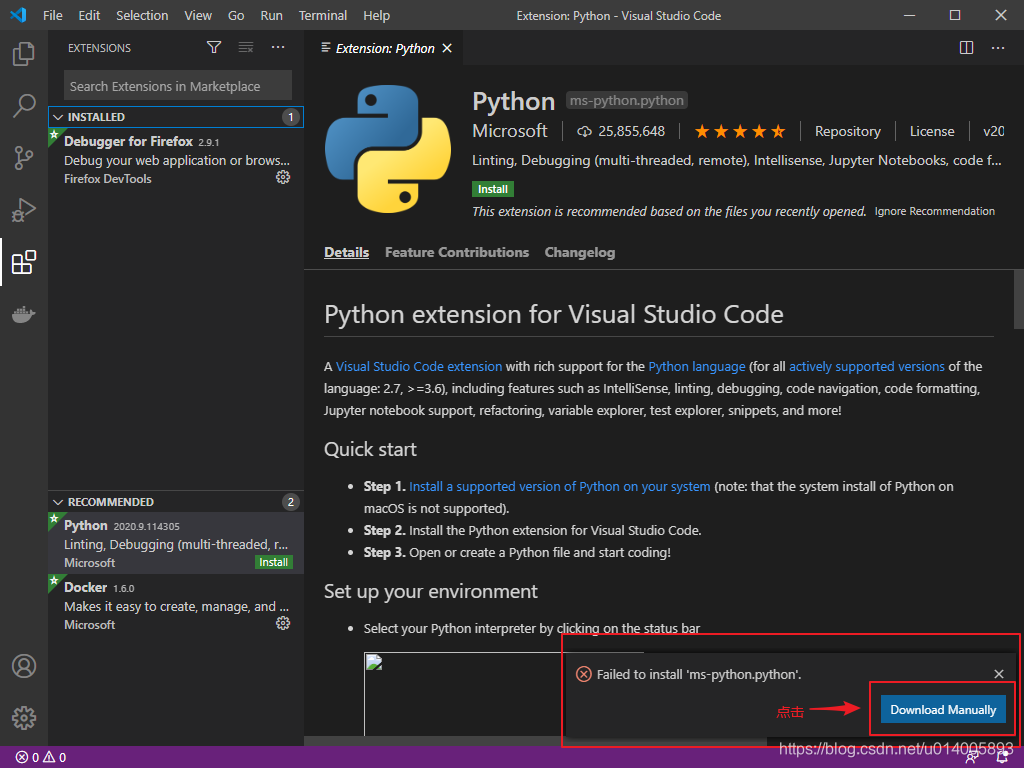Click the star rating of Python extension
Image resolution: width=1024 pixels, height=768 pixels.
[x=739, y=131]
